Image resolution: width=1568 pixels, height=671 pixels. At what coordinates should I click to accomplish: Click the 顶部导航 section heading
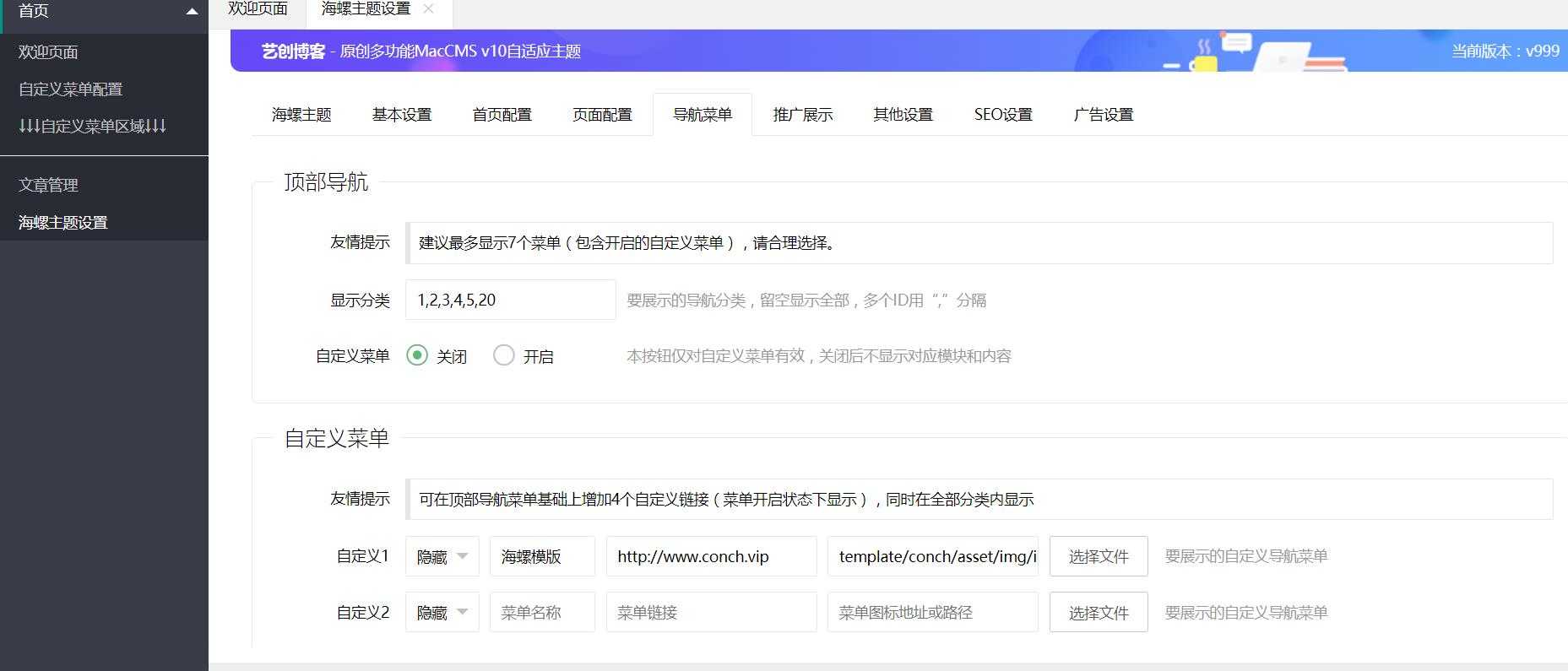(x=326, y=181)
